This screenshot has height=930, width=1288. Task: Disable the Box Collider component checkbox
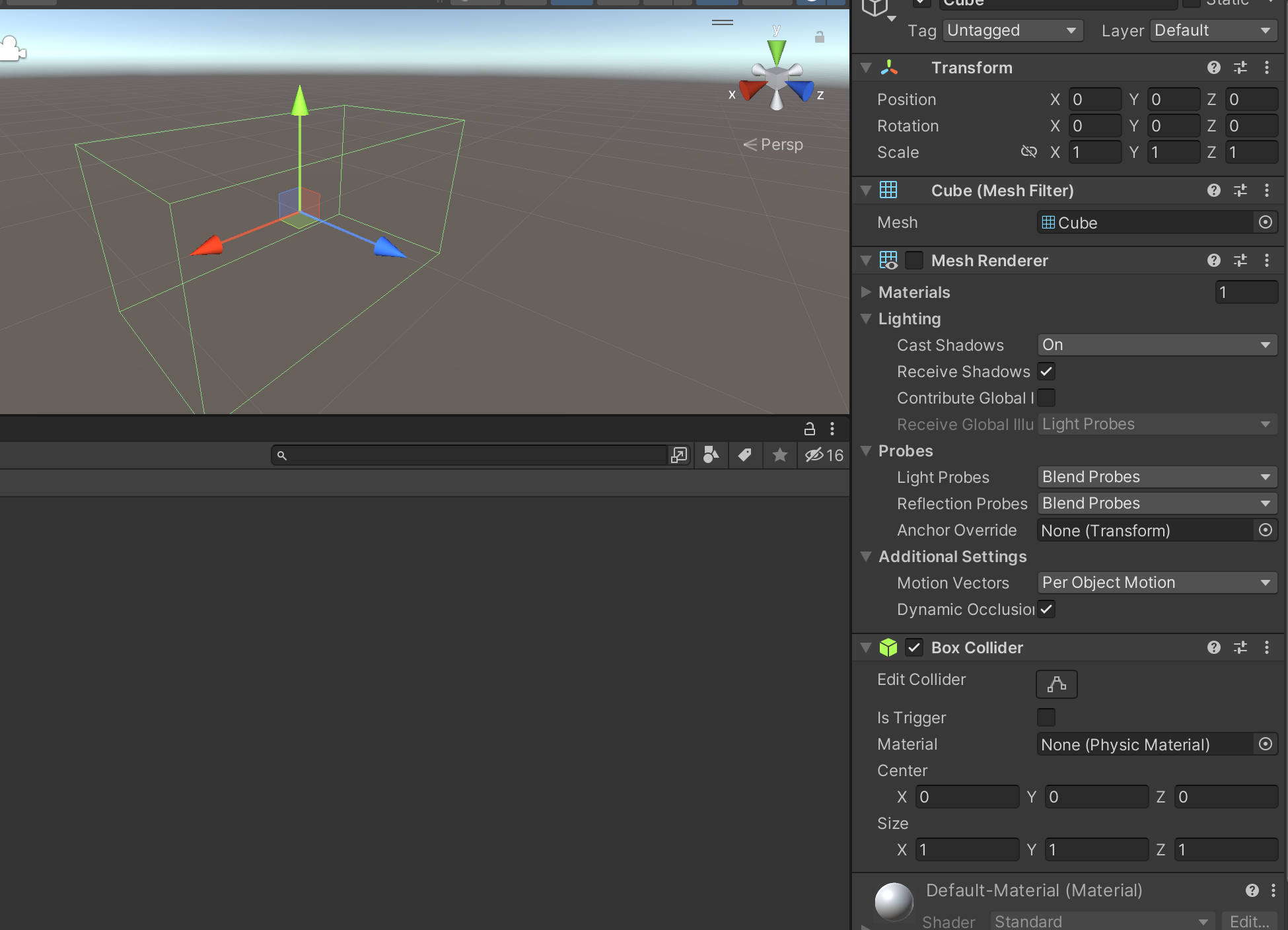(x=914, y=647)
